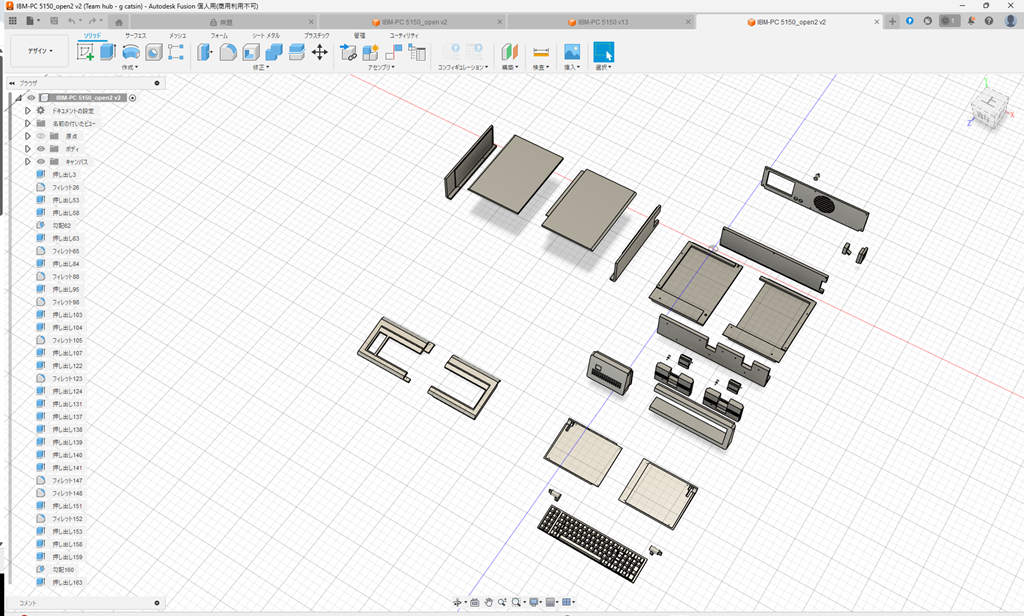Show the 原点 (Origin) folder
The width and height of the screenshot is (1024, 616).
coord(40,136)
